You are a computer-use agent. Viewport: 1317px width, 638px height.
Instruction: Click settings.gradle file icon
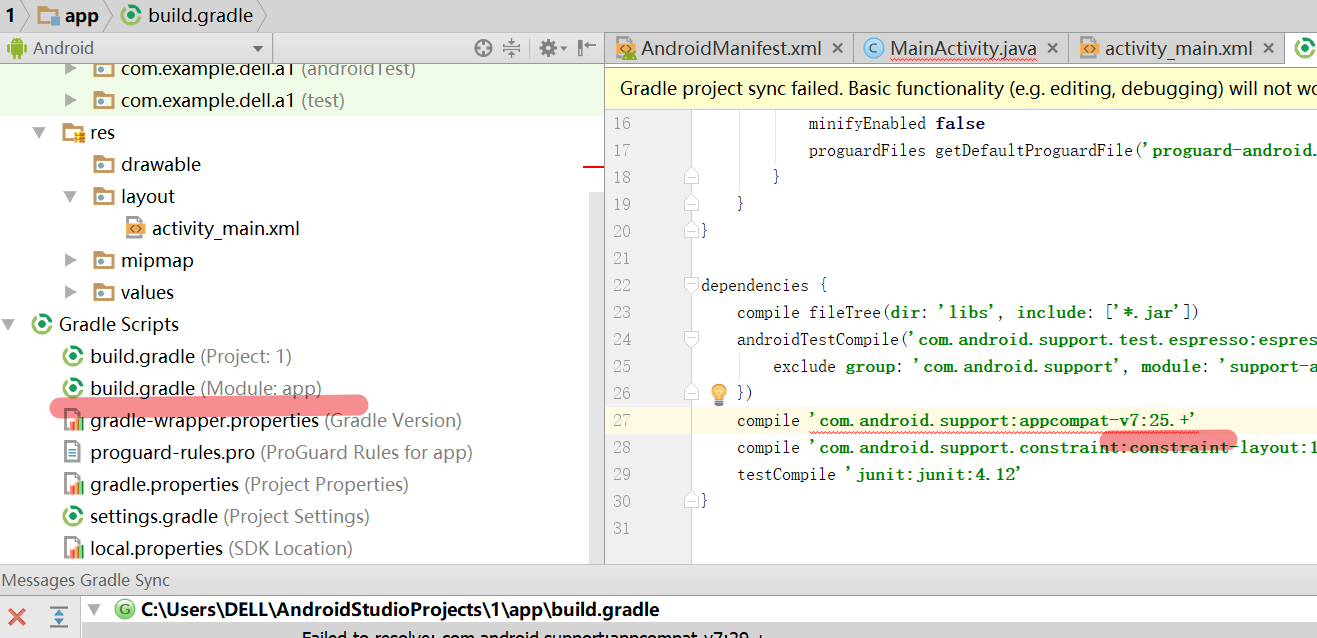coord(72,516)
